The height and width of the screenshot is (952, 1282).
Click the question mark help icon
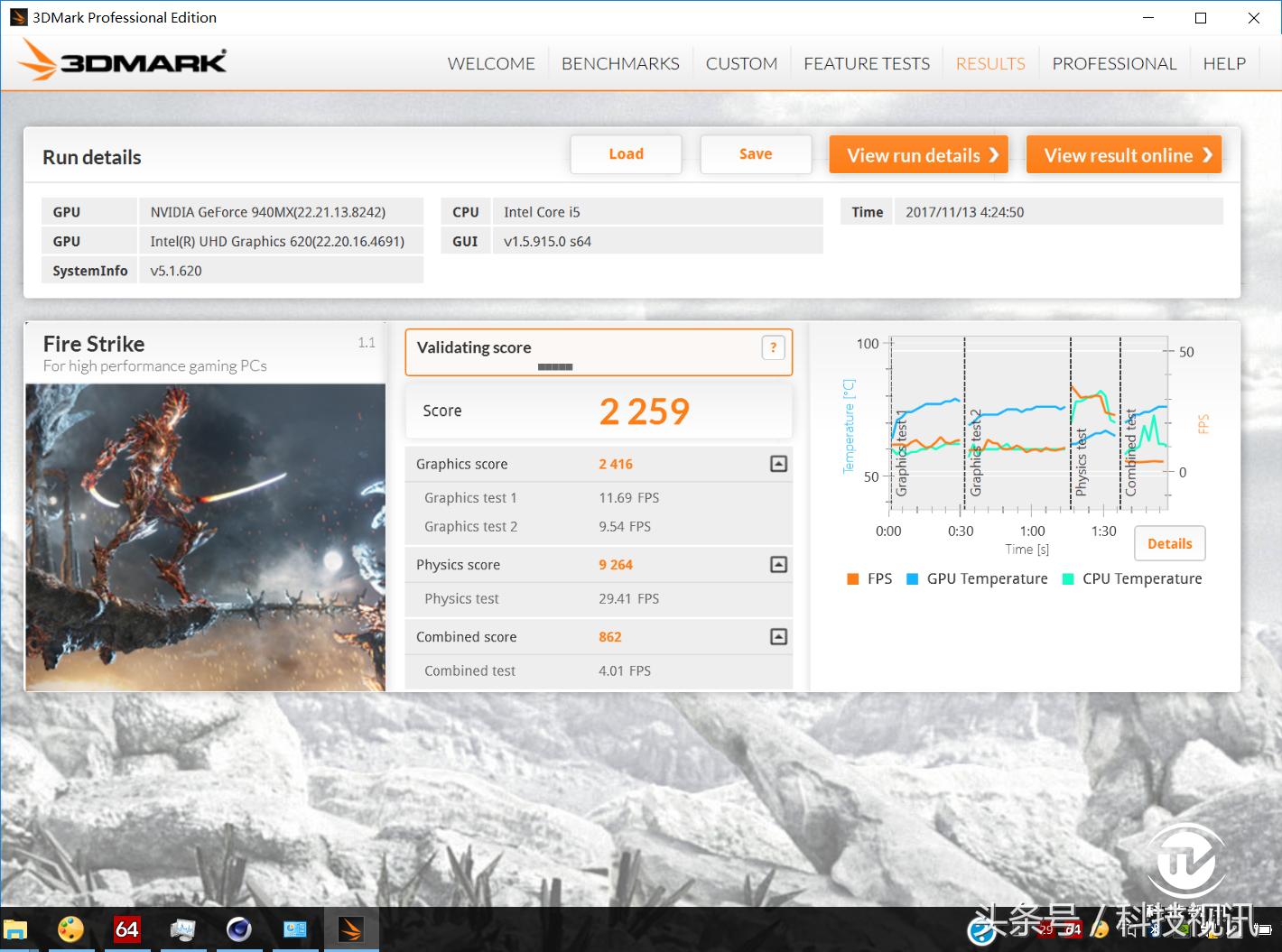coord(773,347)
